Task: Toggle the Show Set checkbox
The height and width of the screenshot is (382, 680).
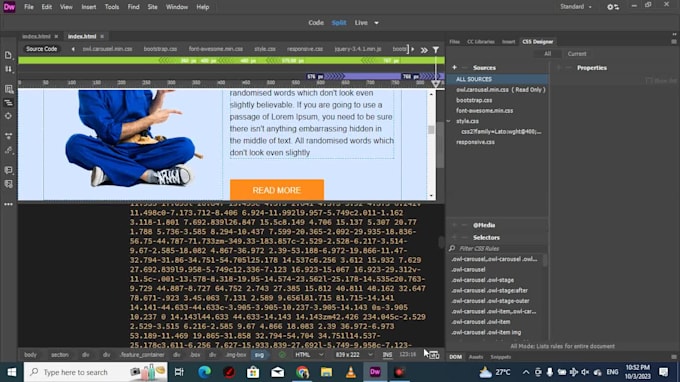Action: coord(649,81)
